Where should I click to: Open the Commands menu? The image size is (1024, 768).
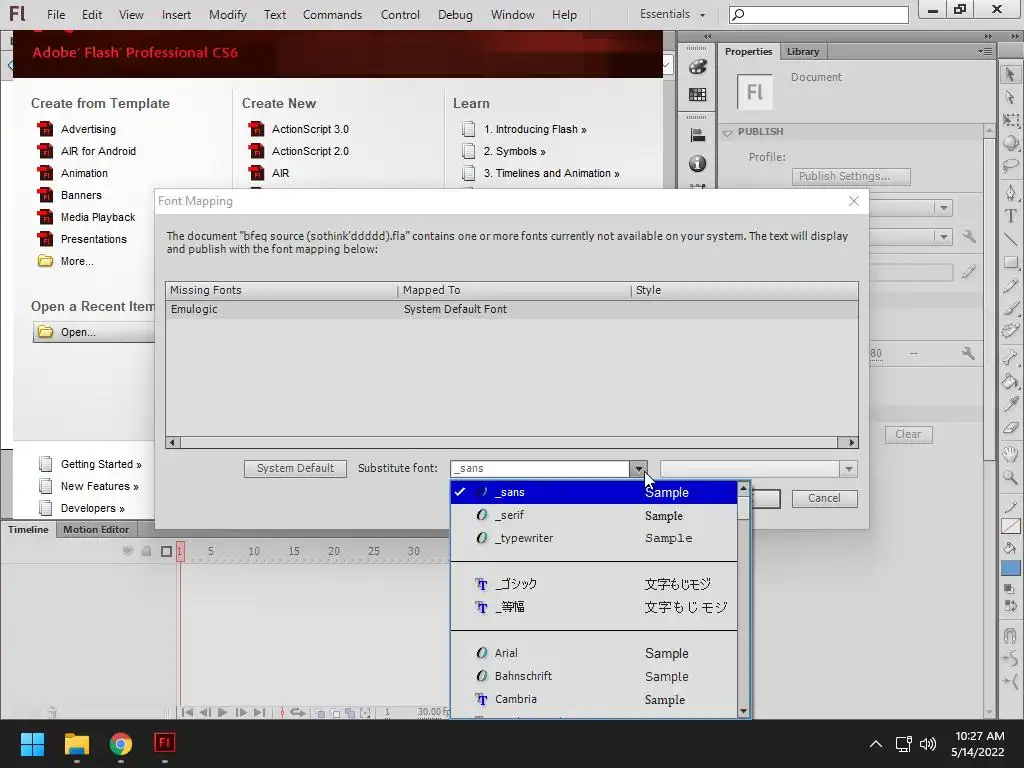[x=332, y=14]
